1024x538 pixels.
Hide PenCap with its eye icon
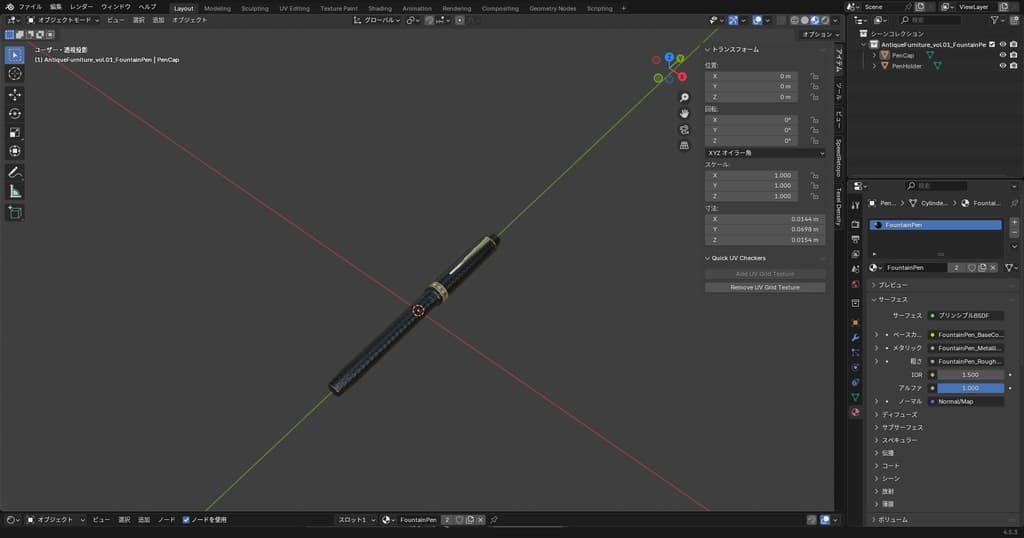[x=1002, y=55]
